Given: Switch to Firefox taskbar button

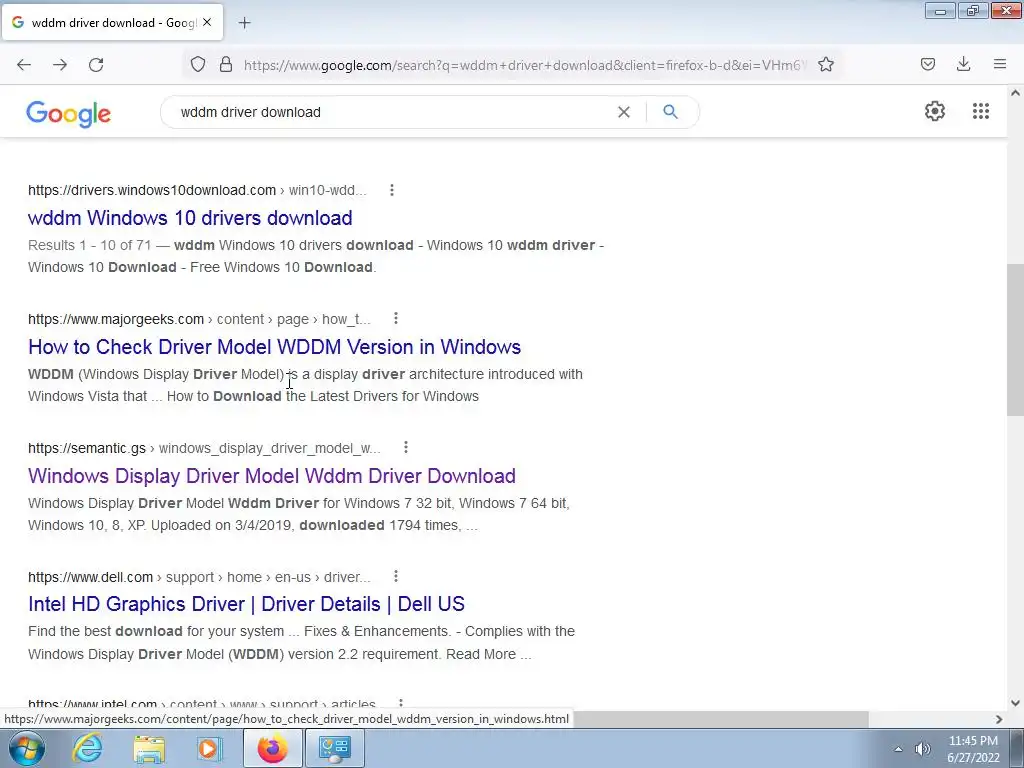Looking at the screenshot, I should point(272,748).
